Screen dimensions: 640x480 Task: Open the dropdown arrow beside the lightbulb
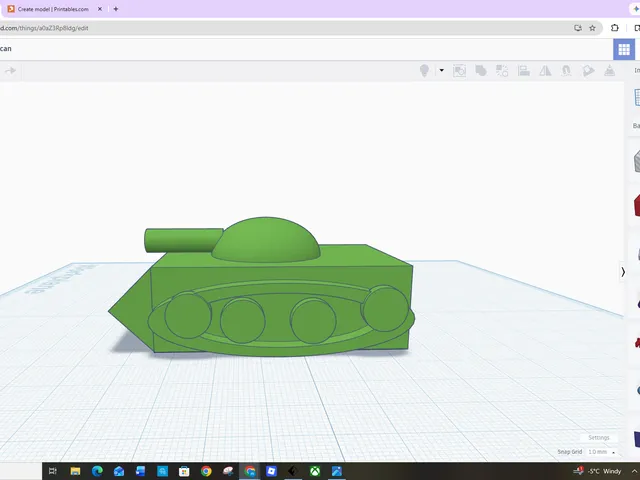(x=442, y=71)
